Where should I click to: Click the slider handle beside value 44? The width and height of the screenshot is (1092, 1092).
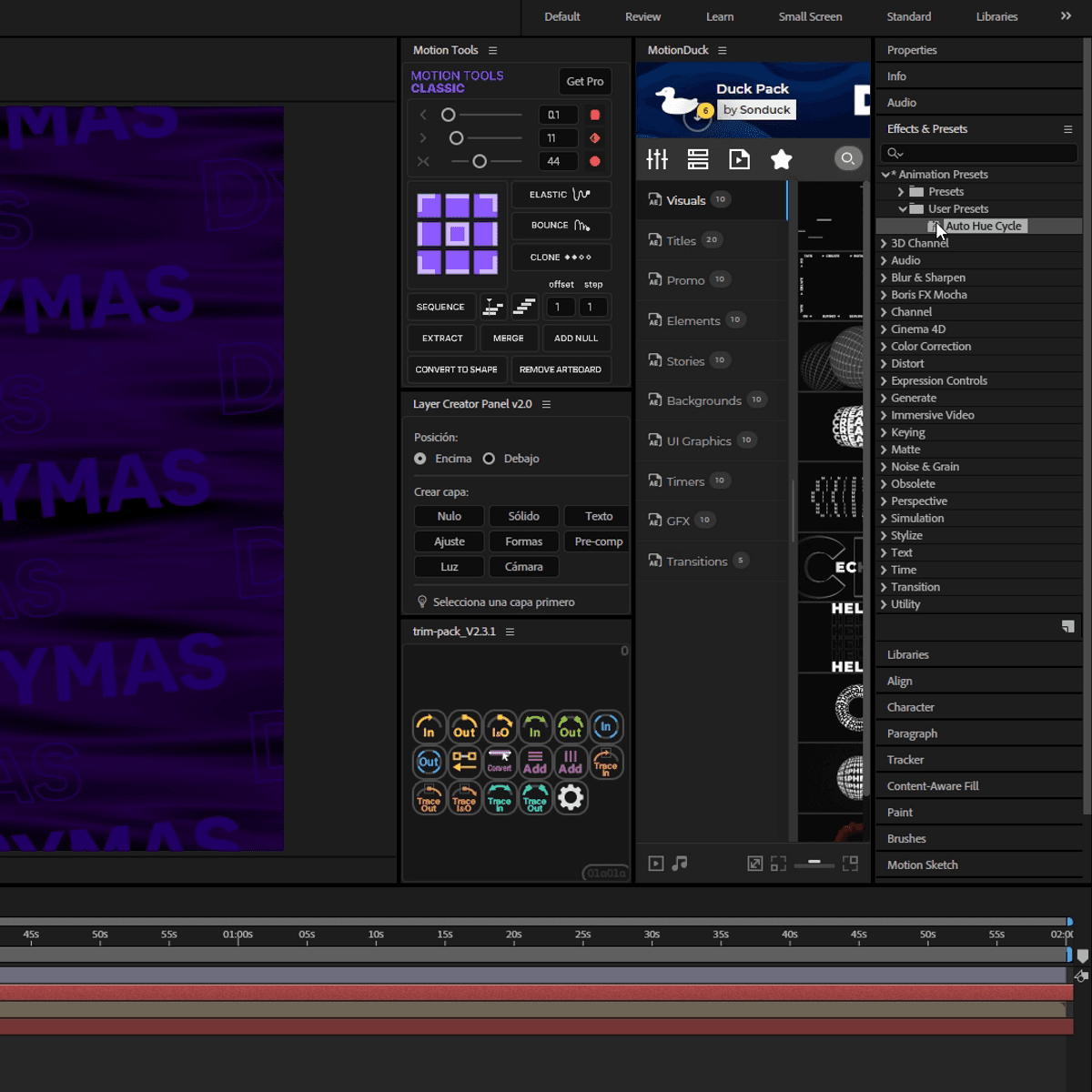(x=480, y=161)
